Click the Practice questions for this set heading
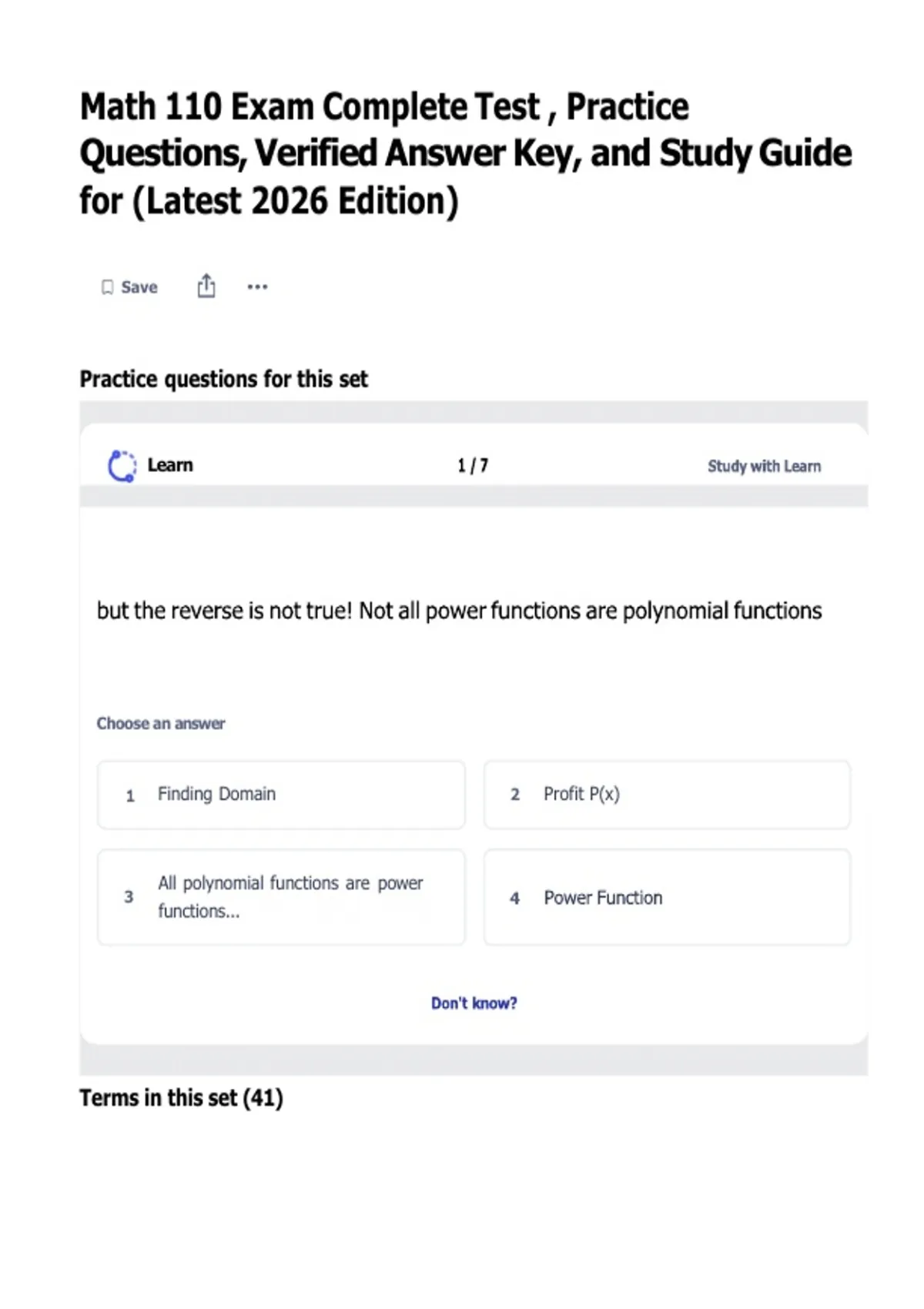This screenshot has width=924, height=1309. pos(224,379)
